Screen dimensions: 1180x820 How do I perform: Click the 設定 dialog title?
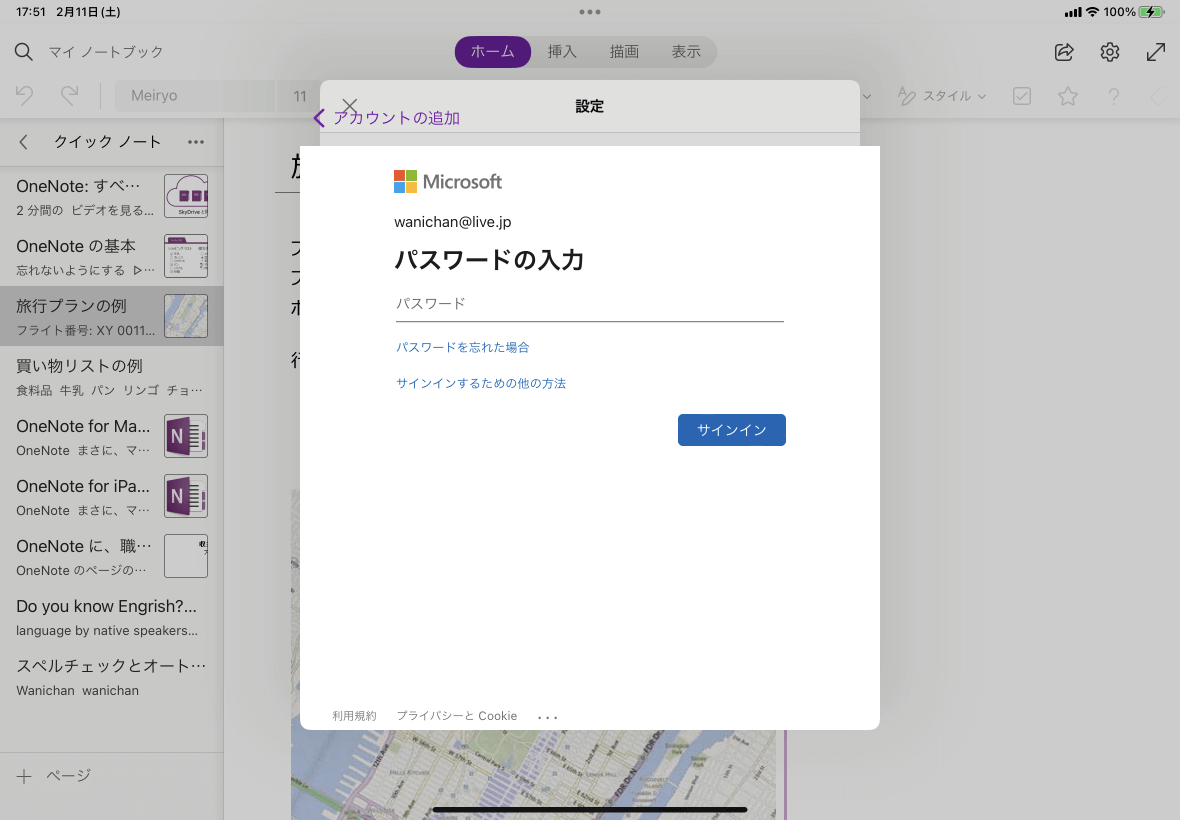click(x=590, y=106)
